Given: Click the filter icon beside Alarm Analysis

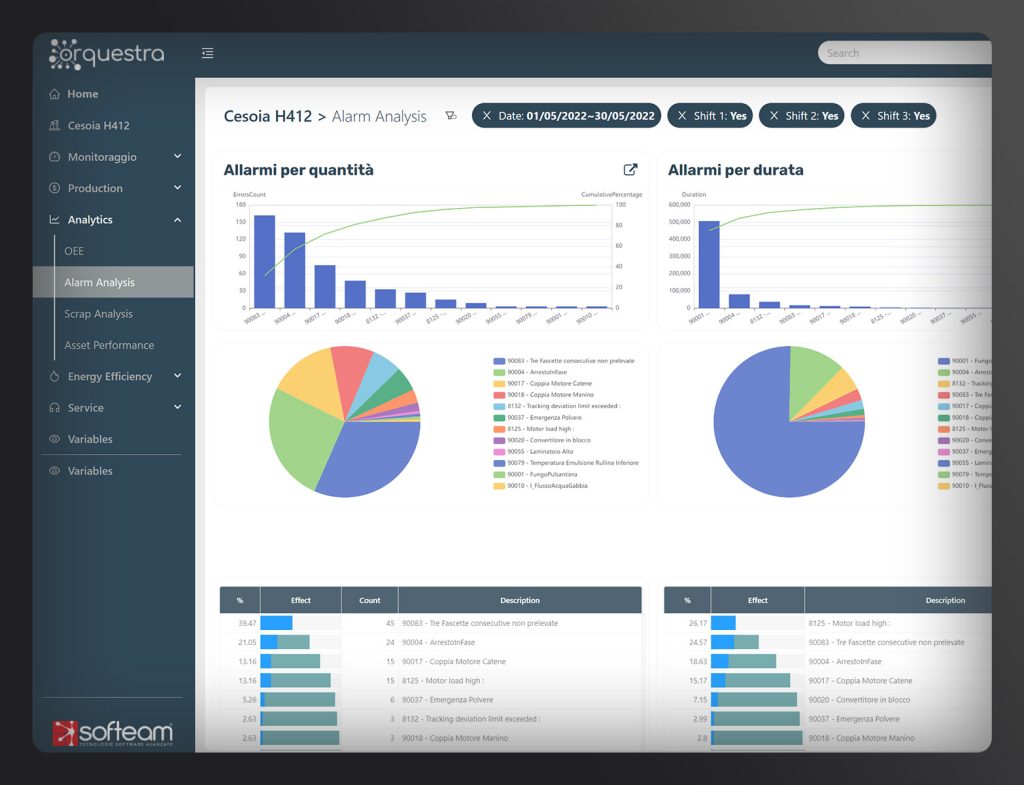Looking at the screenshot, I should pyautogui.click(x=451, y=116).
